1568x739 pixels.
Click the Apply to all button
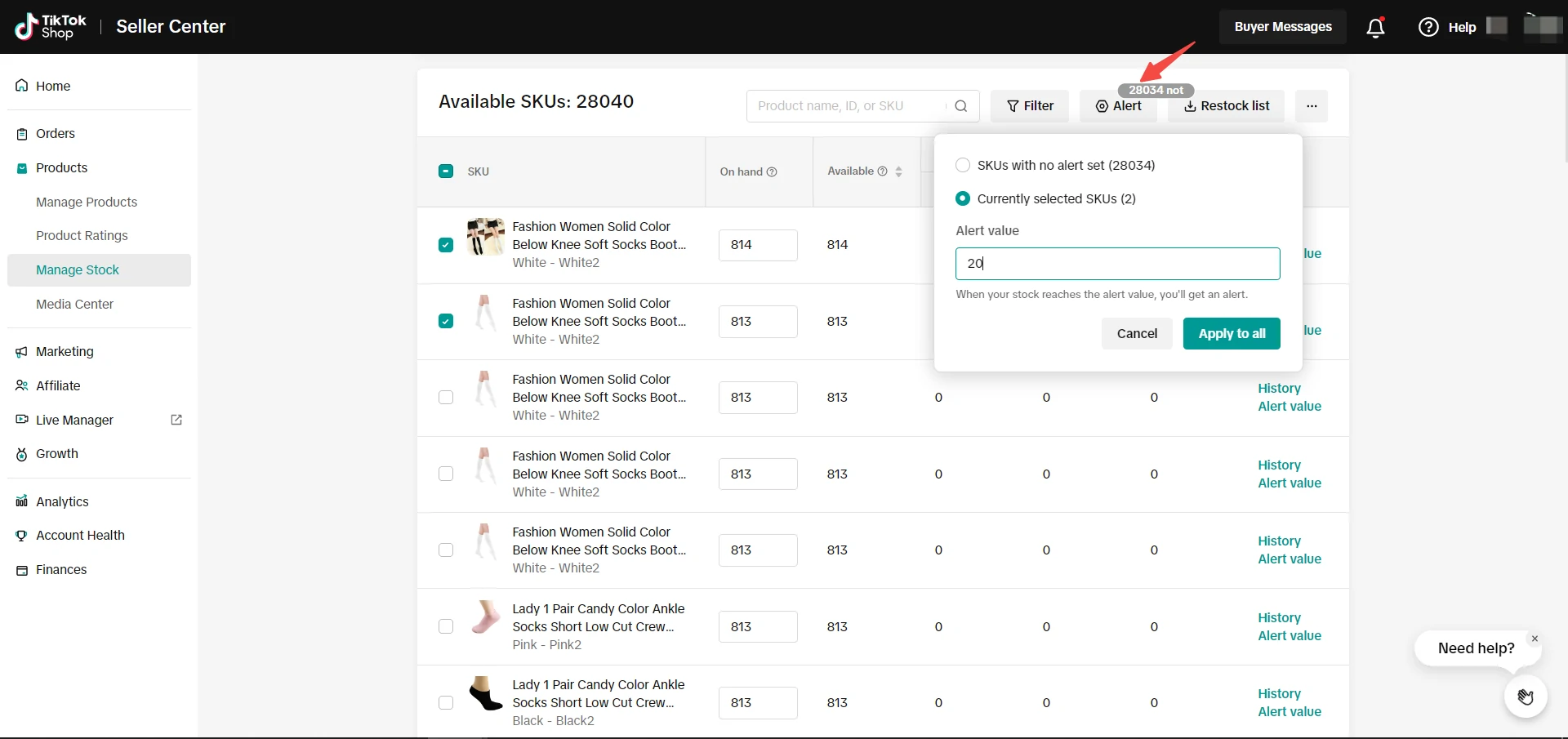click(x=1232, y=333)
